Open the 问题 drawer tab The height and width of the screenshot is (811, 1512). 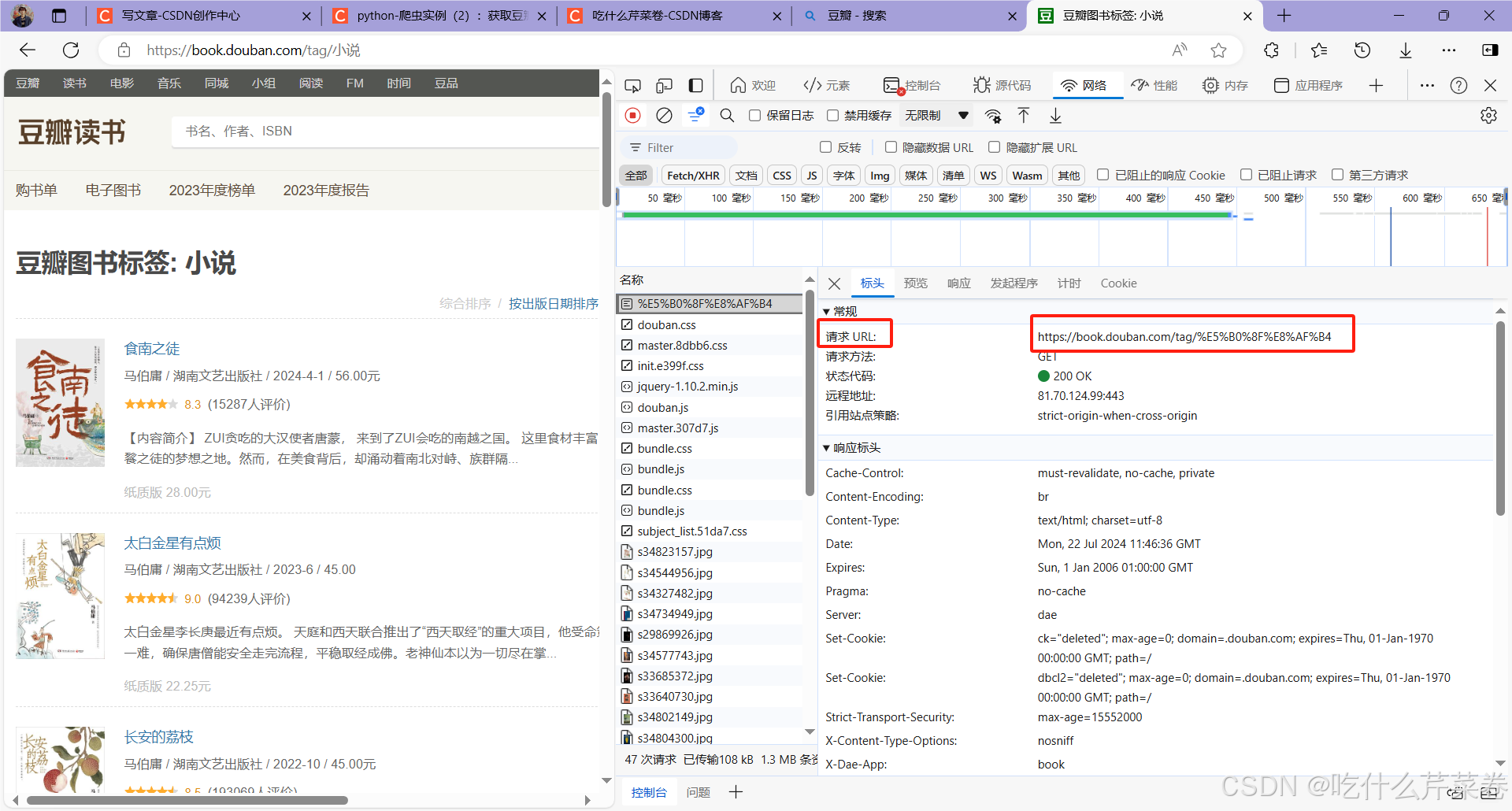[x=699, y=792]
